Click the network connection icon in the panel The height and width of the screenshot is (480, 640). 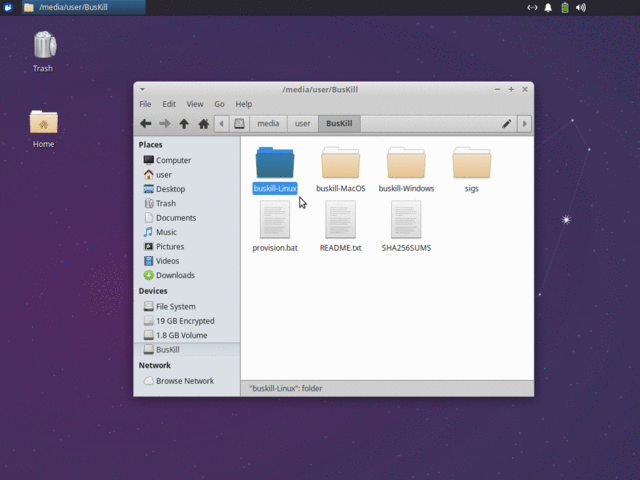click(532, 7)
